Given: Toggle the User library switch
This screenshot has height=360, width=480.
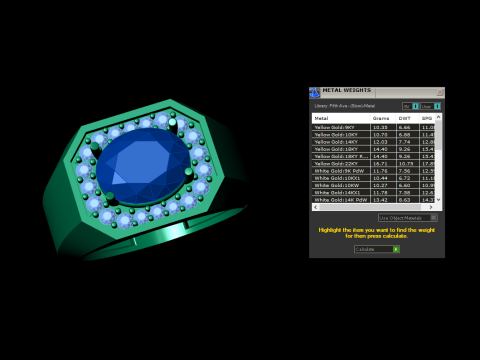Looking at the screenshot, I should click(437, 106).
